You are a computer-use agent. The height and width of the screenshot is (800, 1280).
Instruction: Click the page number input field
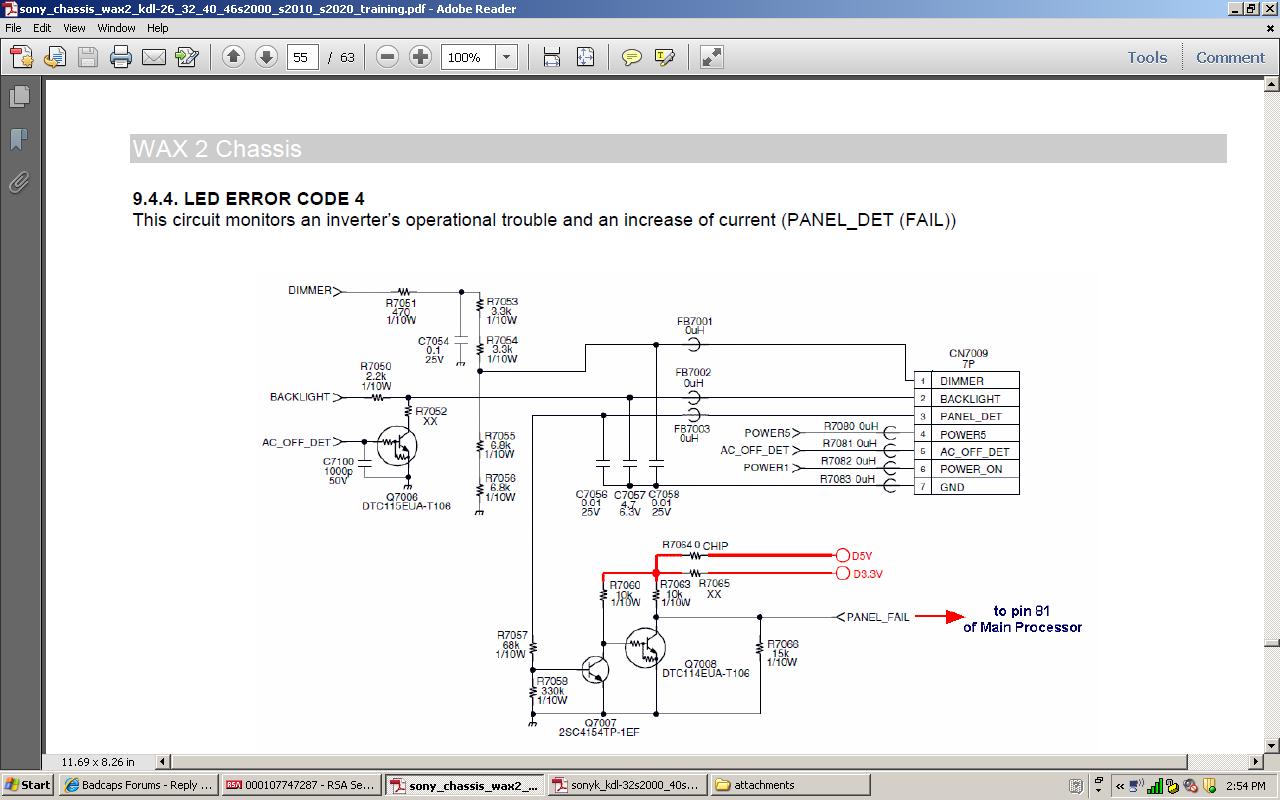302,57
